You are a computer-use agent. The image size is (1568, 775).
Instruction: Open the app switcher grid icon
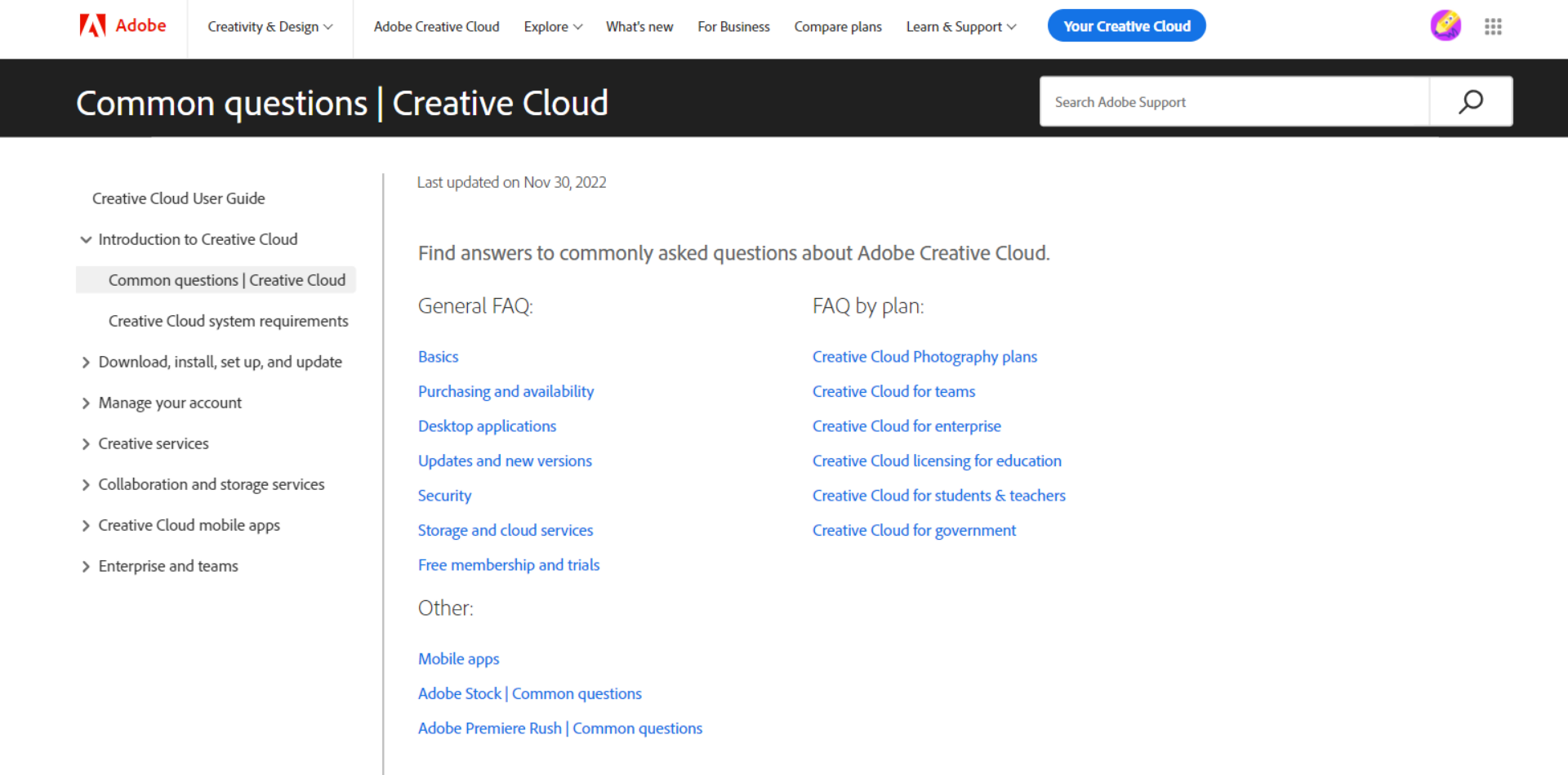[1493, 27]
